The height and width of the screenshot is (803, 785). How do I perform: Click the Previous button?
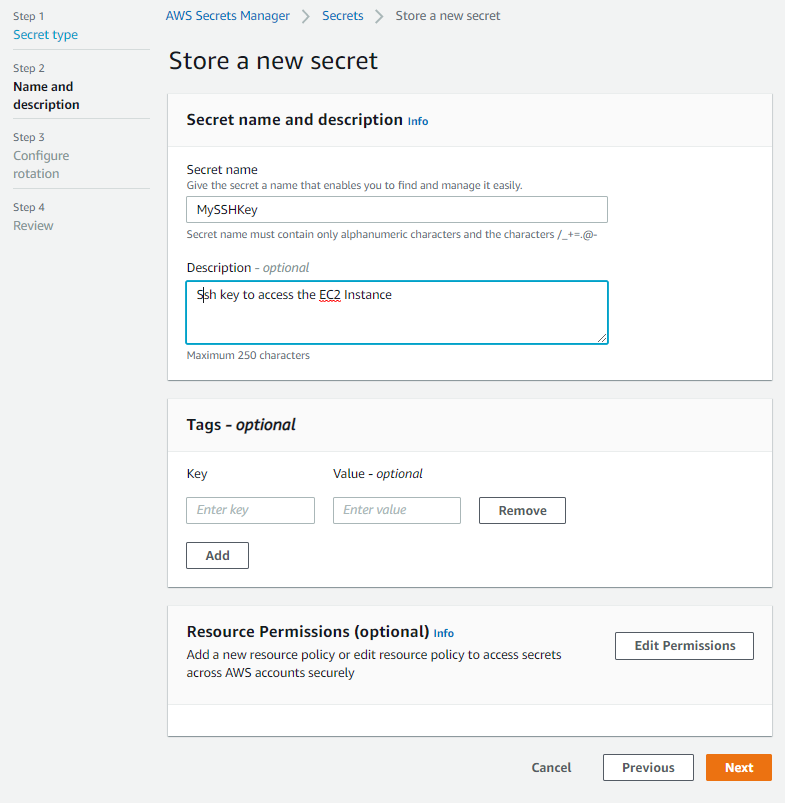point(647,767)
